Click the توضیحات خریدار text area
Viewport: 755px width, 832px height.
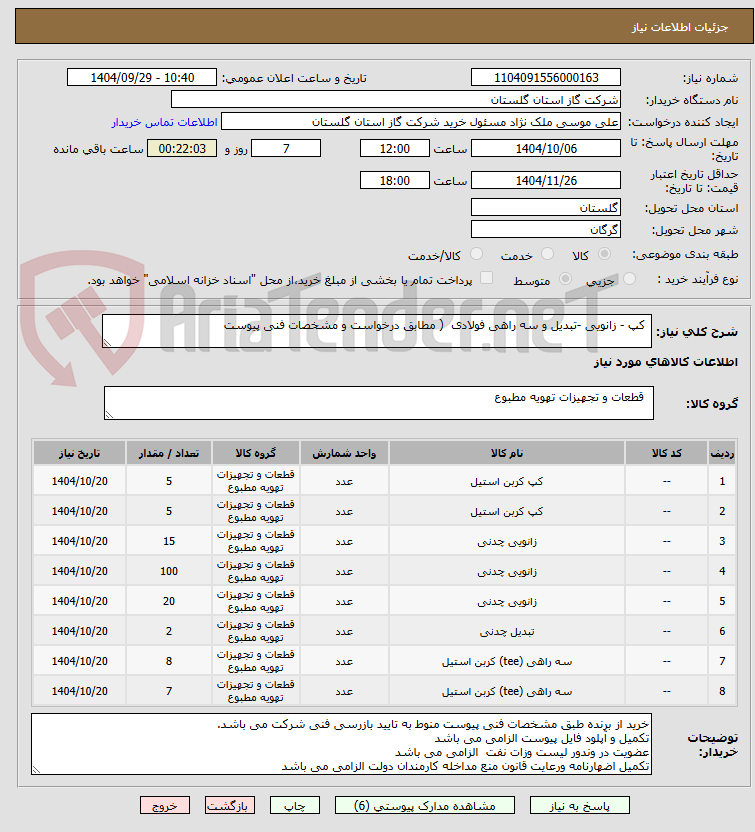click(341, 744)
